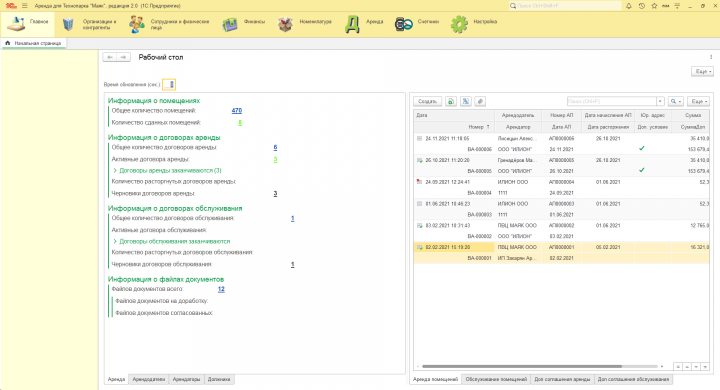Open rental contract drafts count link
Viewport: 720px width, 390px height.
point(275,194)
